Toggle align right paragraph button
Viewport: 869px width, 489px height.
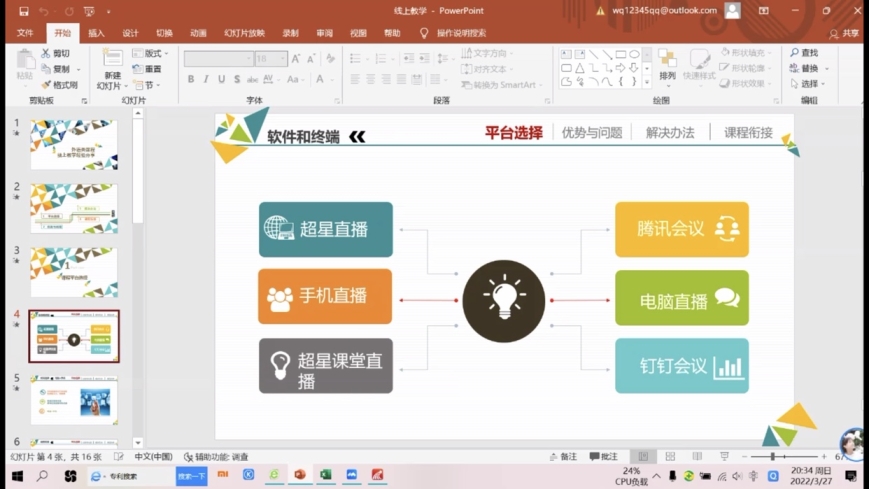[386, 79]
